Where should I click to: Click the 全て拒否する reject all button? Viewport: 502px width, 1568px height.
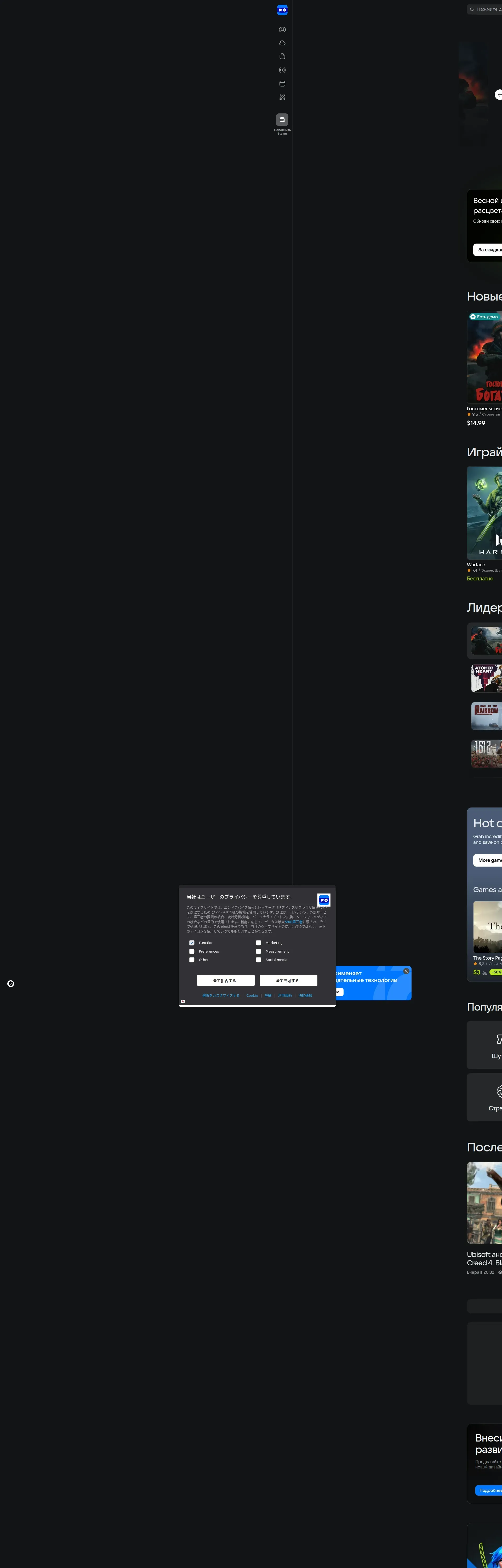click(x=225, y=981)
